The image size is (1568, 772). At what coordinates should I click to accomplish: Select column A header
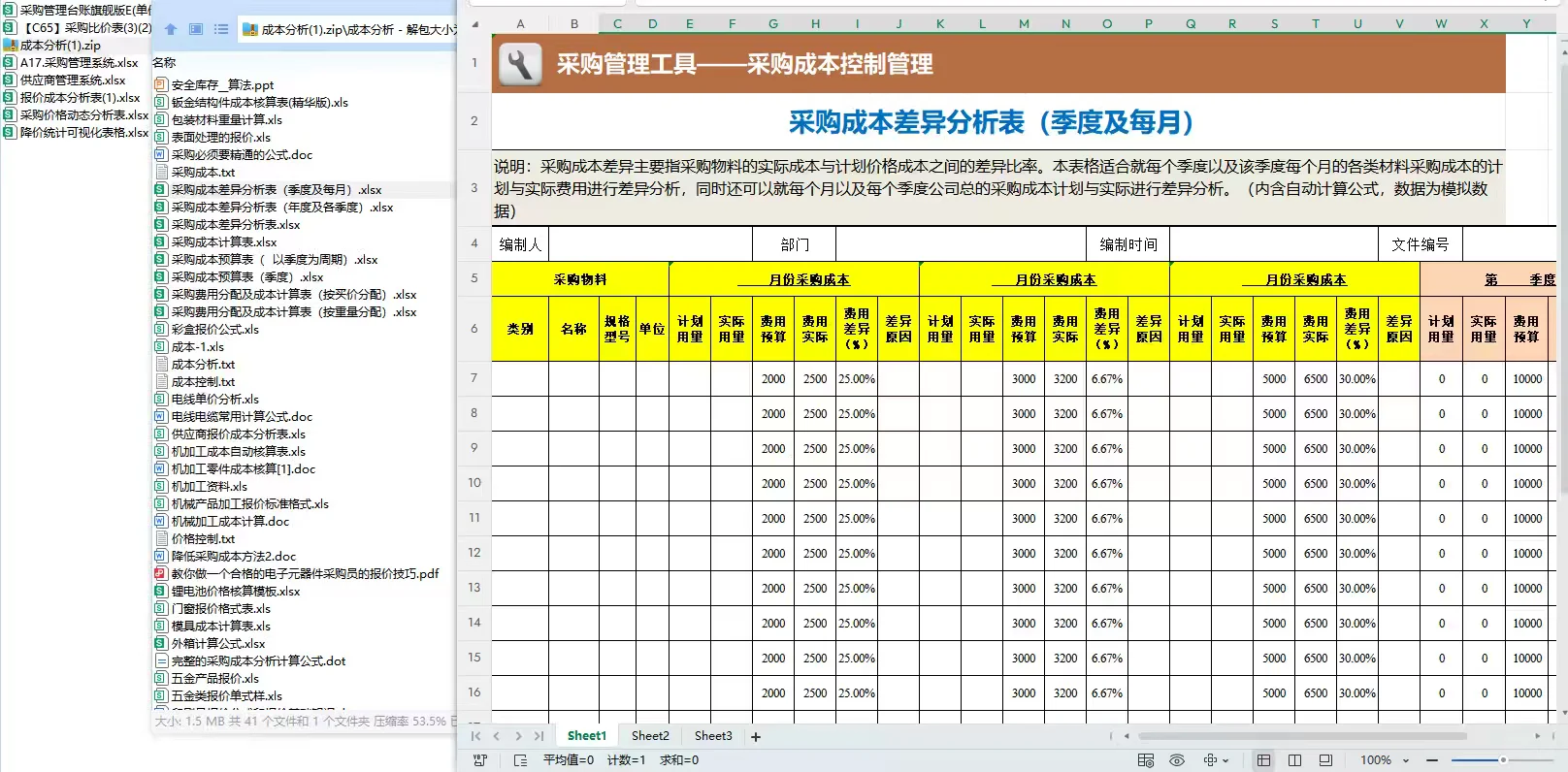click(520, 23)
